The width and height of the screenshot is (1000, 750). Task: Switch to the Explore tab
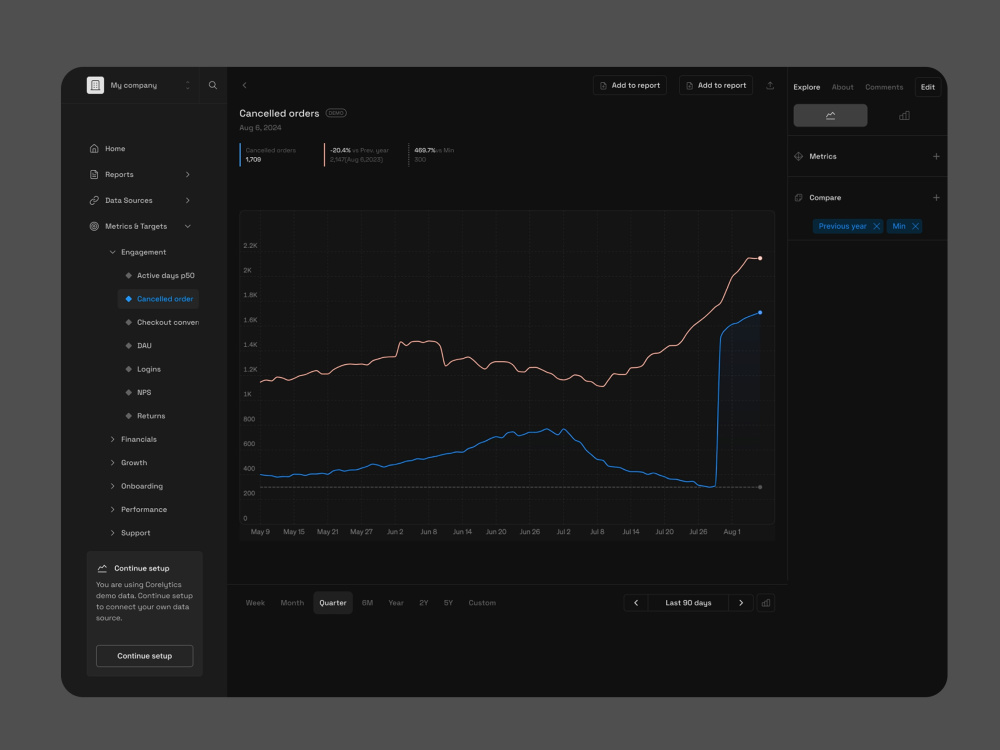pyautogui.click(x=807, y=87)
